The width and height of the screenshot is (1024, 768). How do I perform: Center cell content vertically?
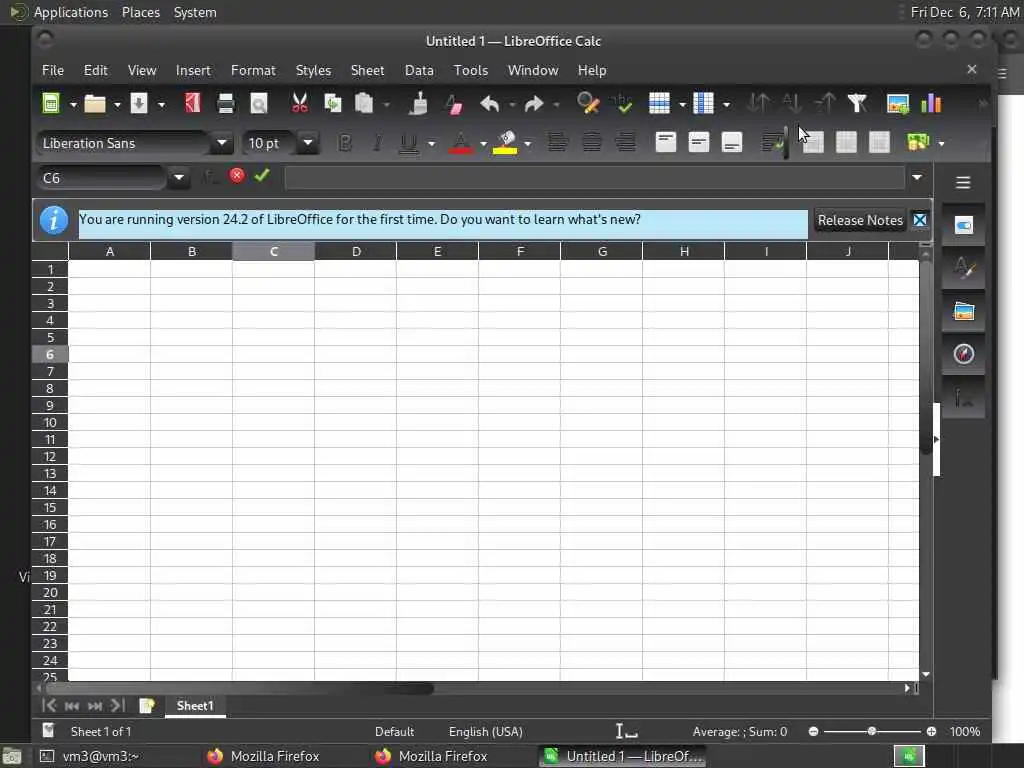point(699,142)
